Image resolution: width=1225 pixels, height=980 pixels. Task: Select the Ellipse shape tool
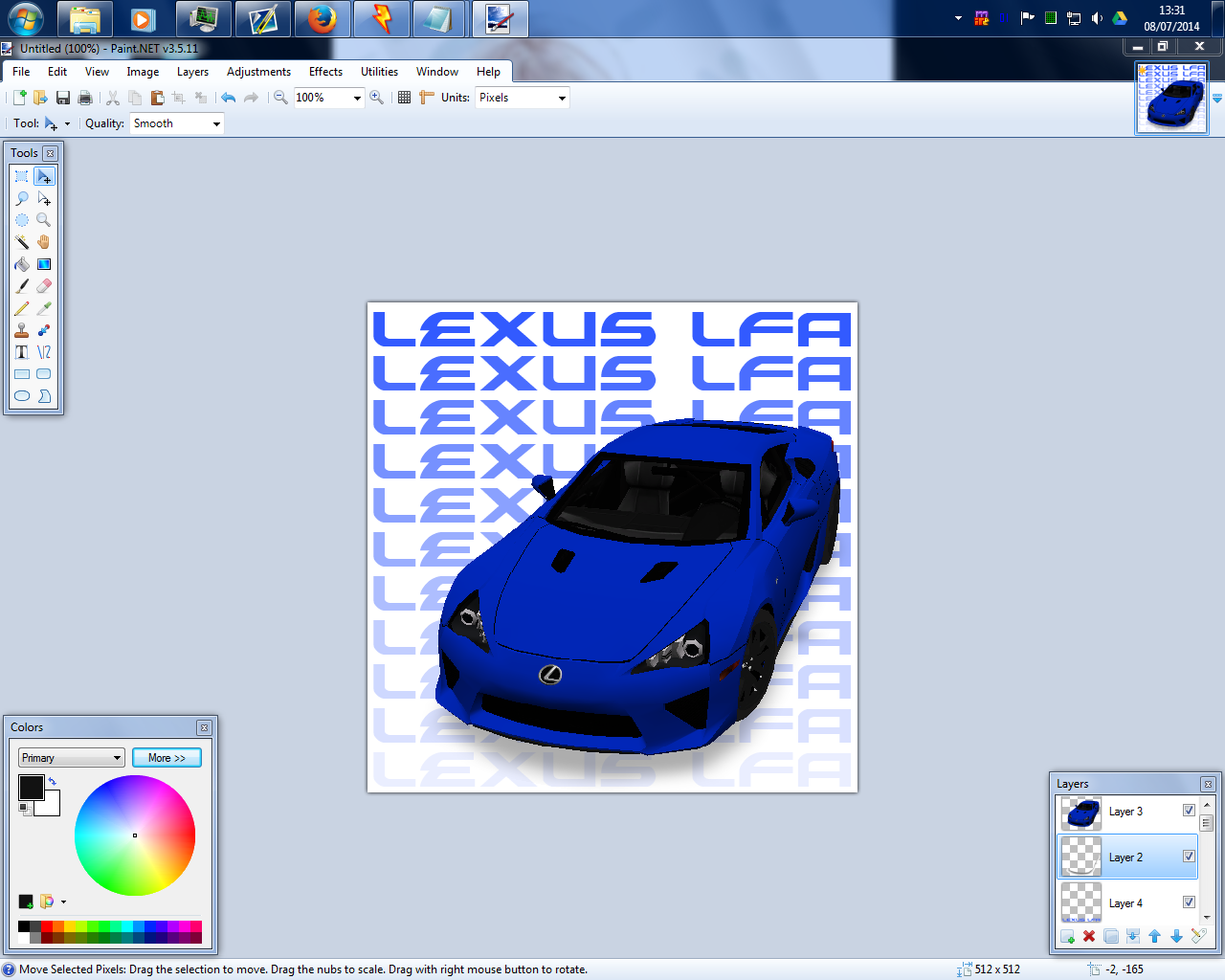point(22,396)
